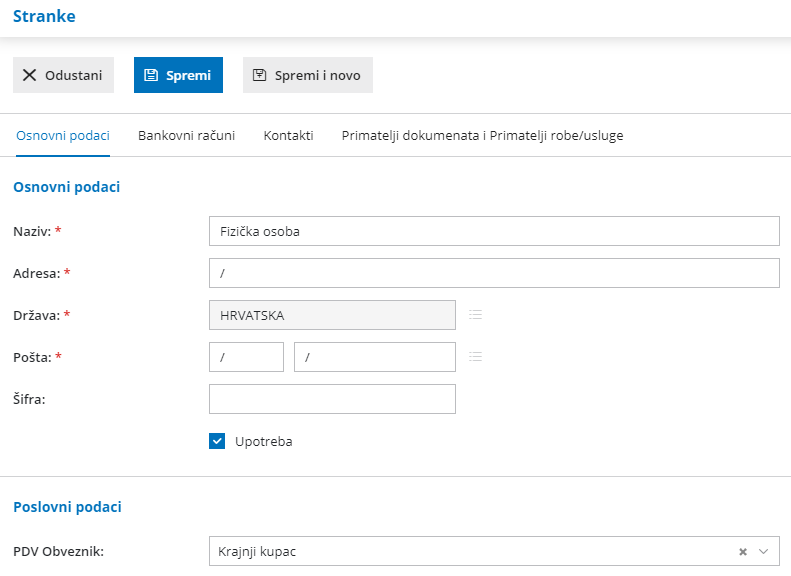Click the postal code number field

coord(246,357)
